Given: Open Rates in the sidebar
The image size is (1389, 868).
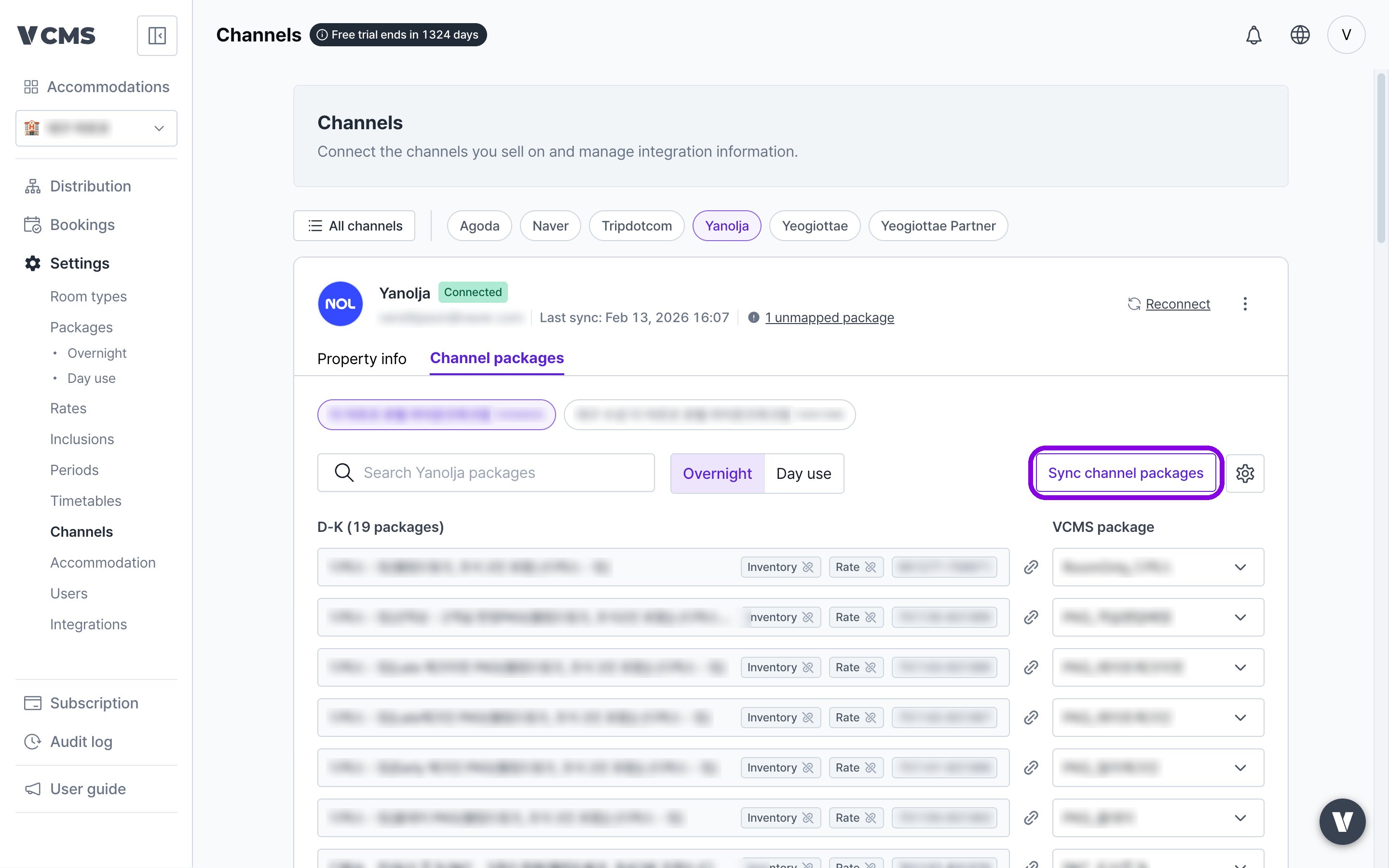Looking at the screenshot, I should (68, 408).
